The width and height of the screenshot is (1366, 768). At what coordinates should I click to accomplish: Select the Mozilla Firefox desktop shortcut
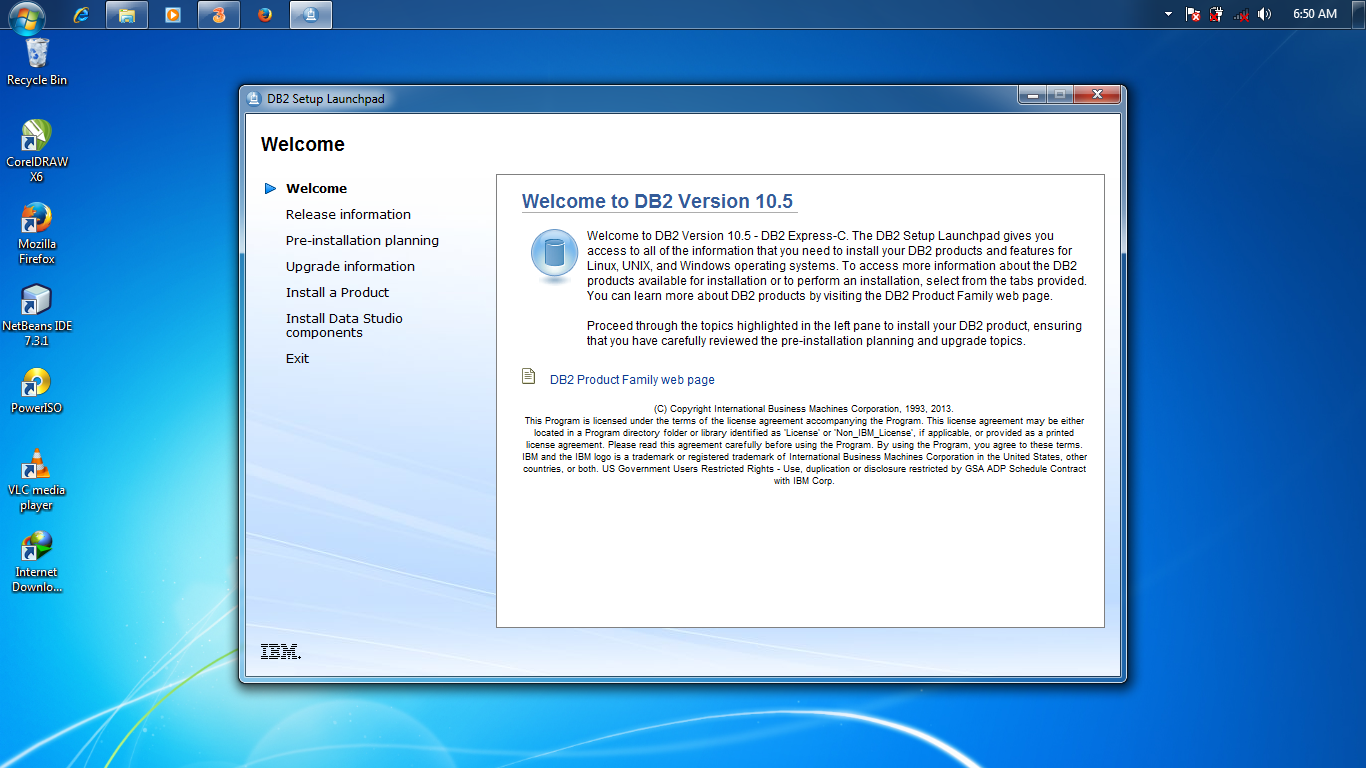(x=37, y=234)
